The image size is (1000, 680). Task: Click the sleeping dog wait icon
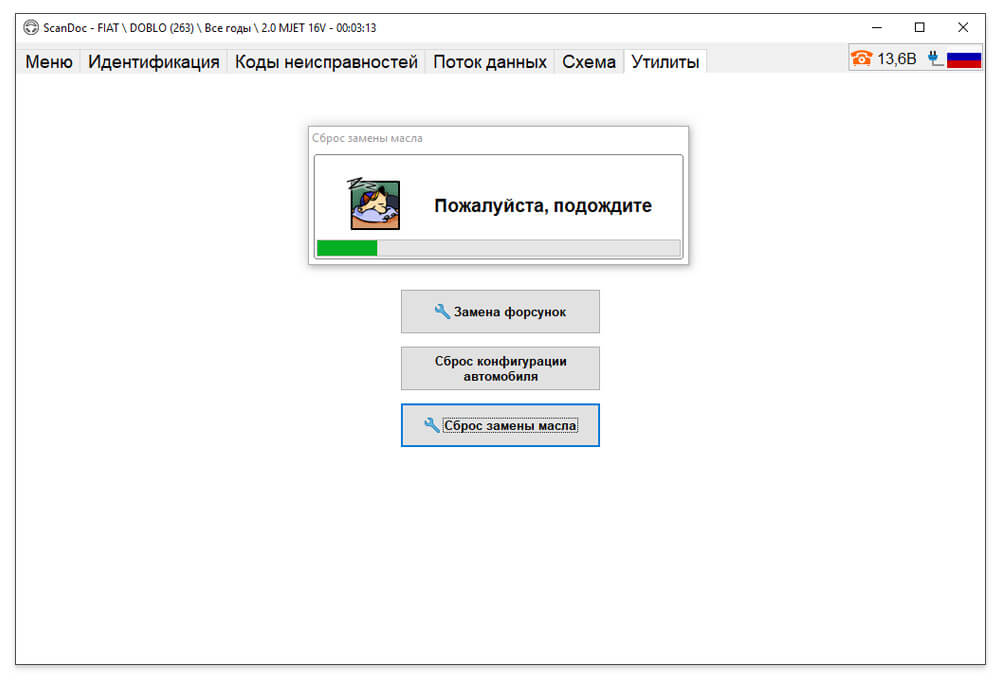click(x=374, y=203)
